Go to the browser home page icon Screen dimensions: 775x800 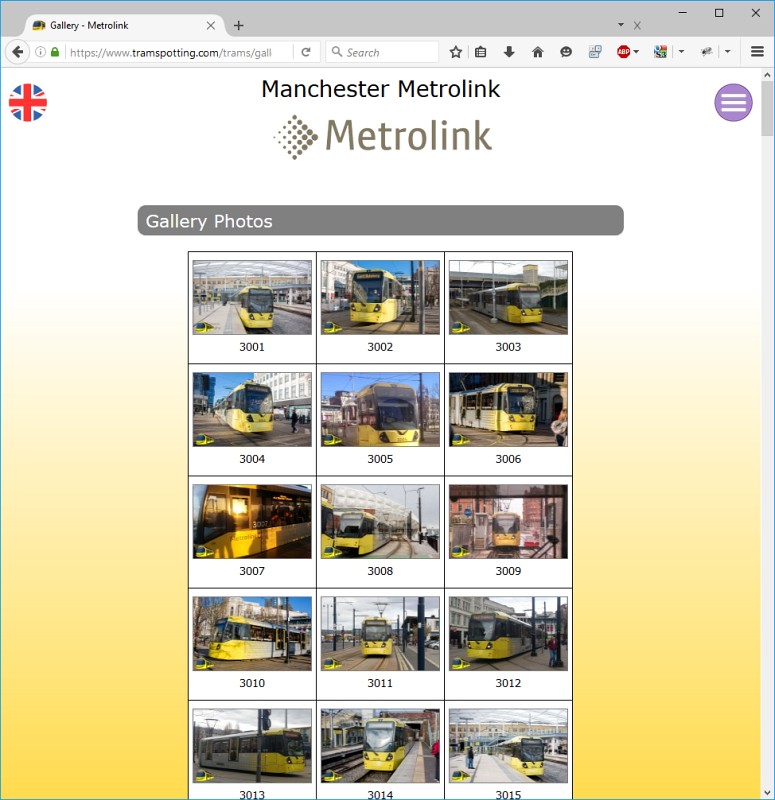click(538, 52)
